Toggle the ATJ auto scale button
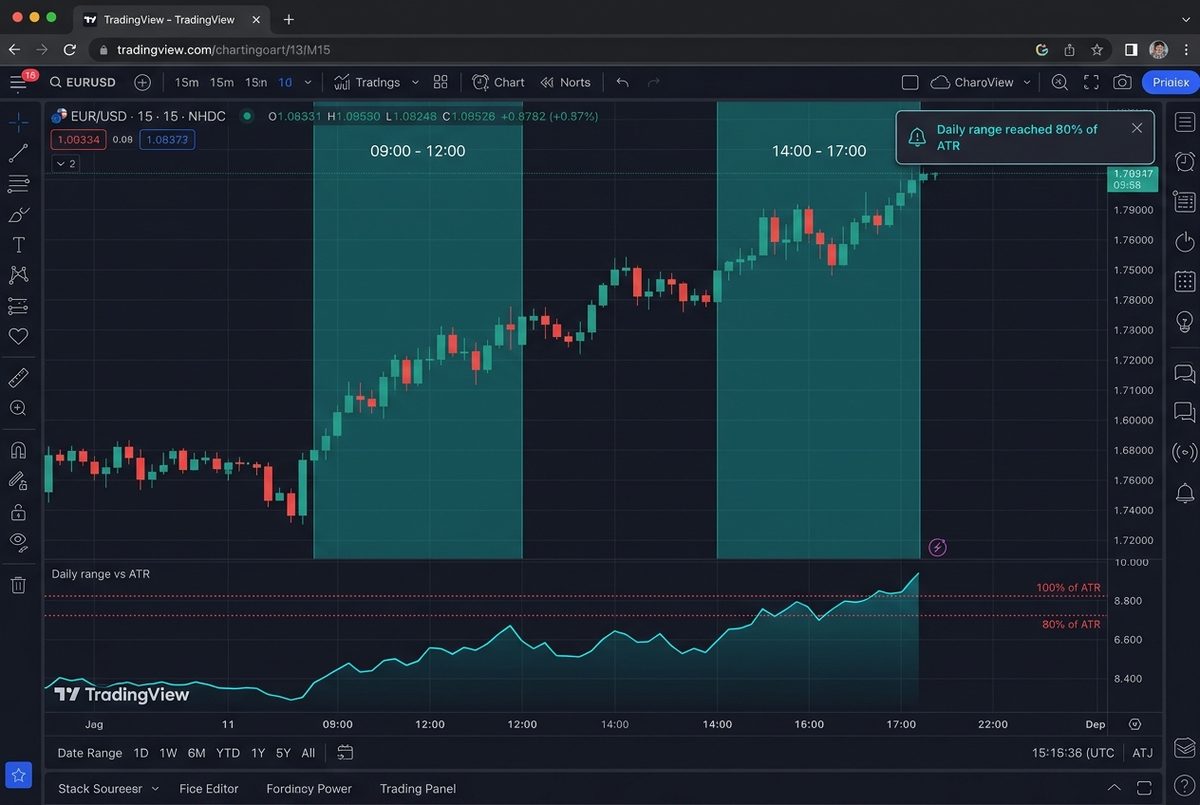This screenshot has width=1200, height=805. pyautogui.click(x=1143, y=753)
